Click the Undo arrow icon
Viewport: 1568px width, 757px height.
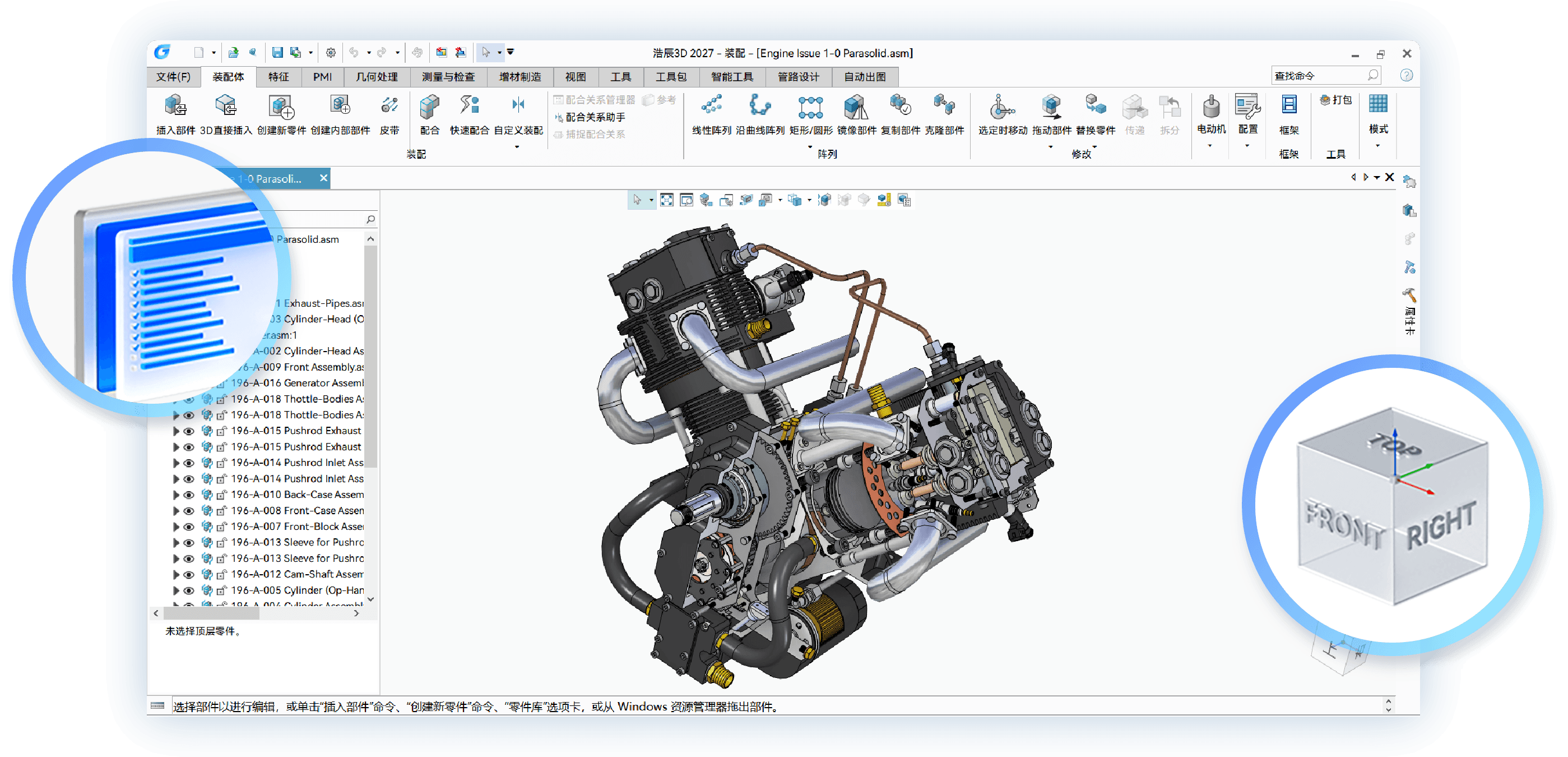tap(354, 52)
